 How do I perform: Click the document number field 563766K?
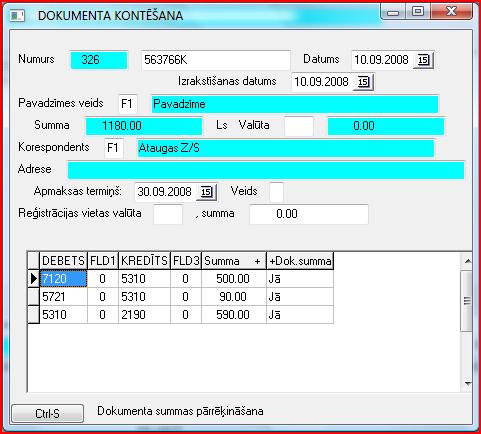click(216, 60)
